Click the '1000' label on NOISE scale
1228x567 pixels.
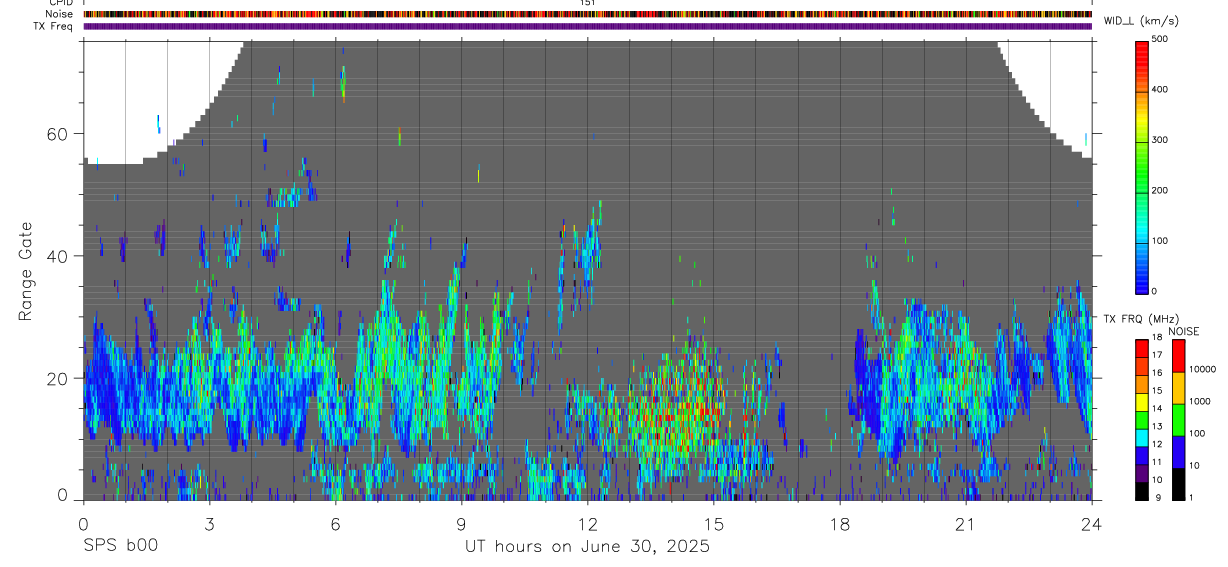(x=1201, y=401)
